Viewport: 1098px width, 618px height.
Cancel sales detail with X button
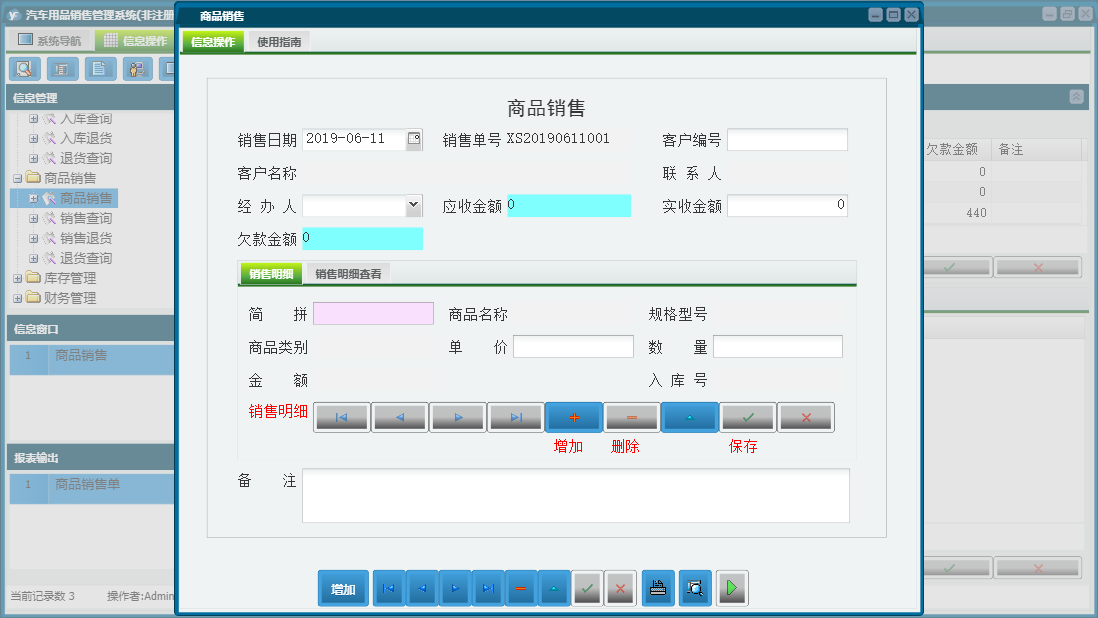click(806, 417)
